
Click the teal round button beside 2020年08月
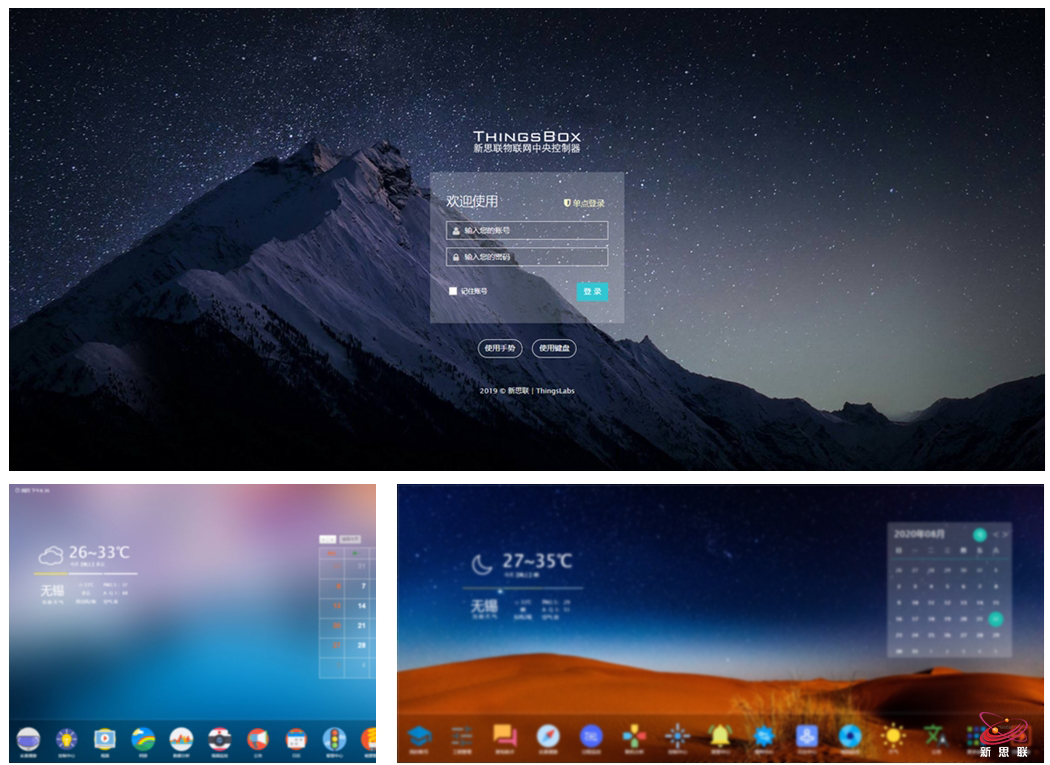click(x=980, y=534)
